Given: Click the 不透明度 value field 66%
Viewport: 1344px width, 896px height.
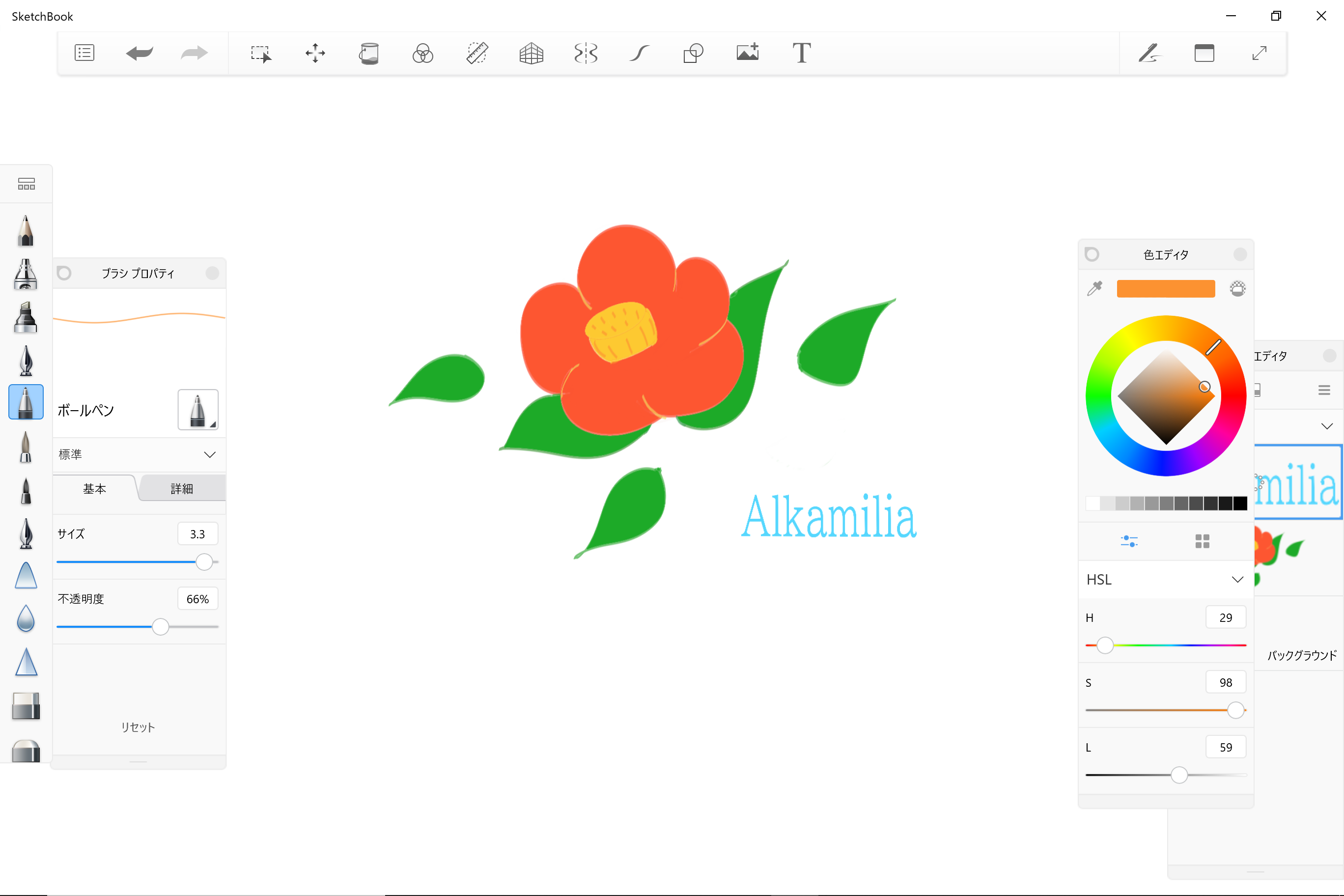Looking at the screenshot, I should (197, 599).
